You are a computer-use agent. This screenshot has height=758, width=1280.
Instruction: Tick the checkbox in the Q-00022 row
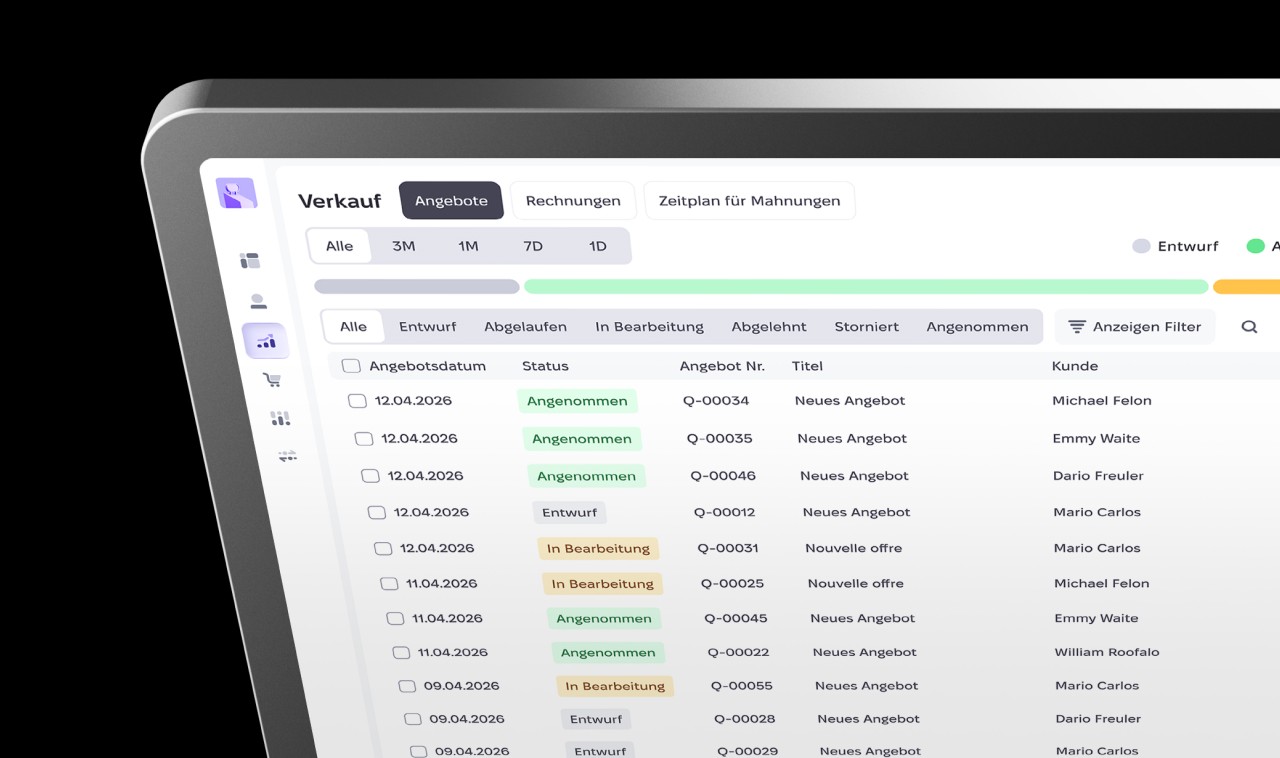[401, 653]
